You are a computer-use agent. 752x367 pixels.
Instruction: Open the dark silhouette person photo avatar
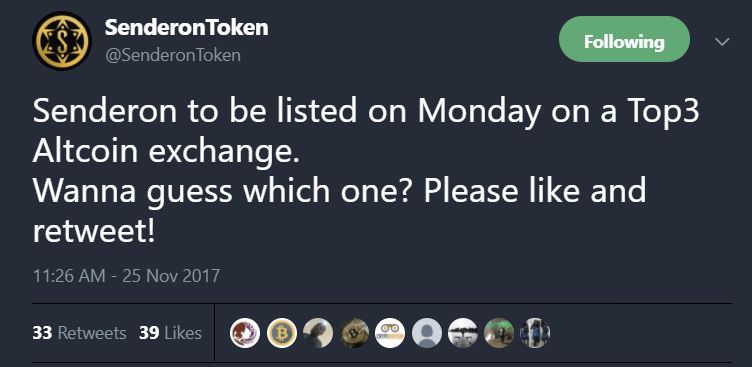pos(318,333)
